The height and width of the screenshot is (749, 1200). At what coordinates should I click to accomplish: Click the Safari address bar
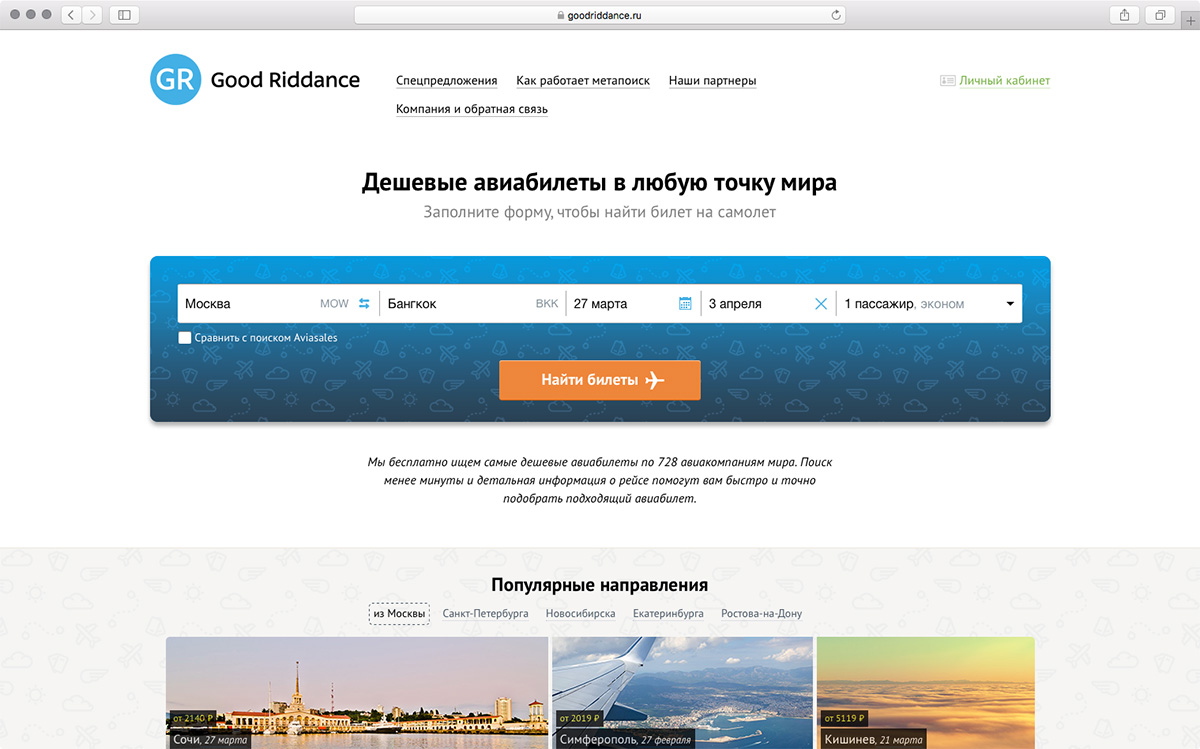pyautogui.click(x=600, y=15)
